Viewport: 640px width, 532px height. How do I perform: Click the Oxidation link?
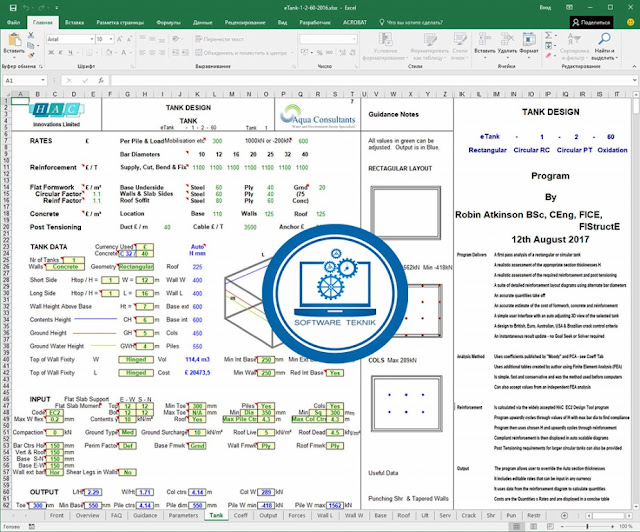tap(612, 150)
